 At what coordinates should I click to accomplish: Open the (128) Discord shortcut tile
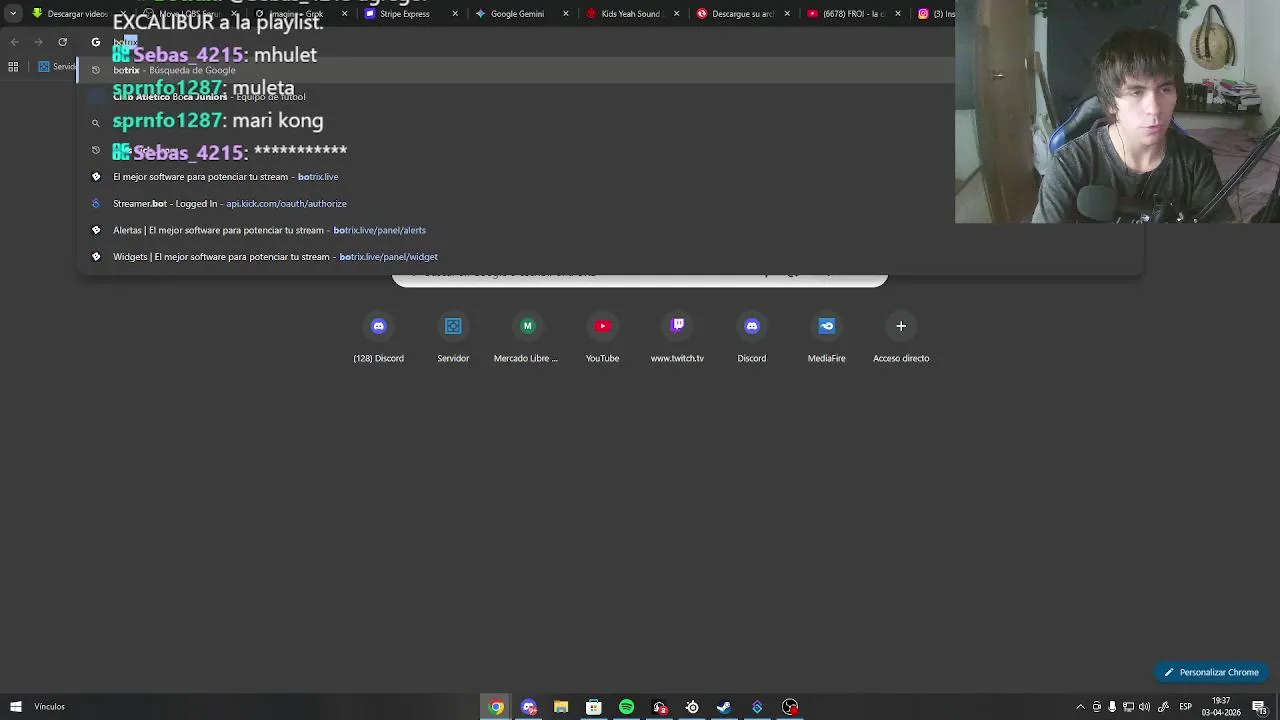pos(378,337)
